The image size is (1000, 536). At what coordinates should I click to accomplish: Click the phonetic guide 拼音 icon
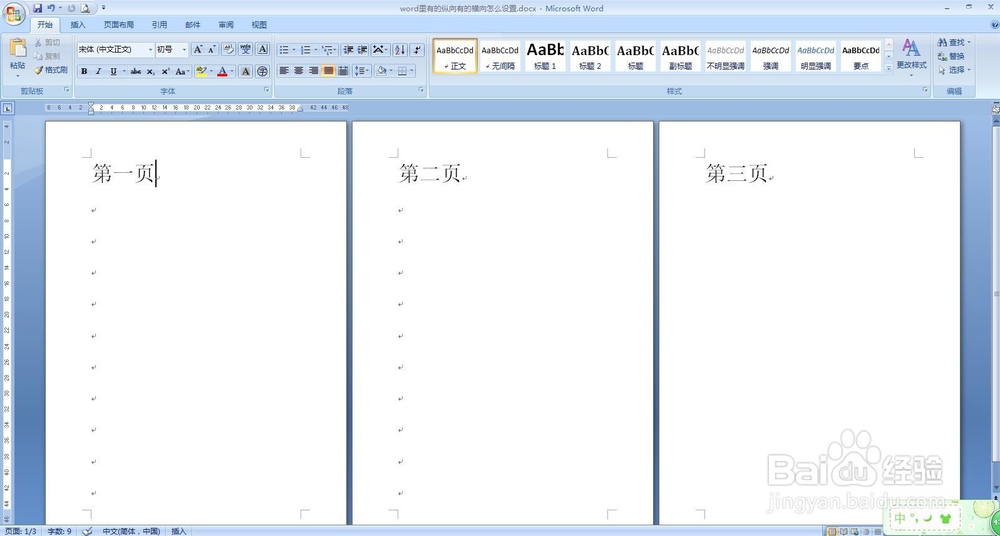pos(246,49)
